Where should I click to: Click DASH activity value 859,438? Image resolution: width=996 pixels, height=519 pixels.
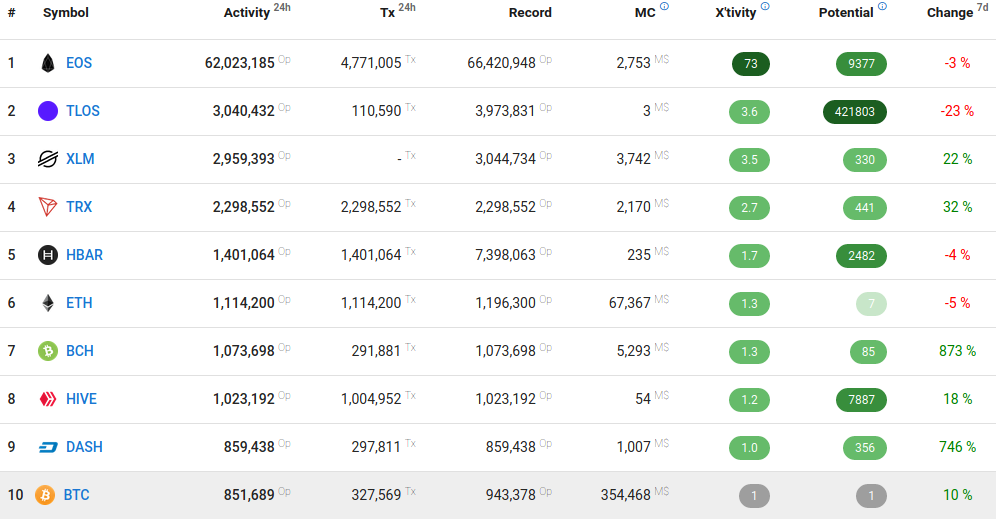click(x=249, y=447)
